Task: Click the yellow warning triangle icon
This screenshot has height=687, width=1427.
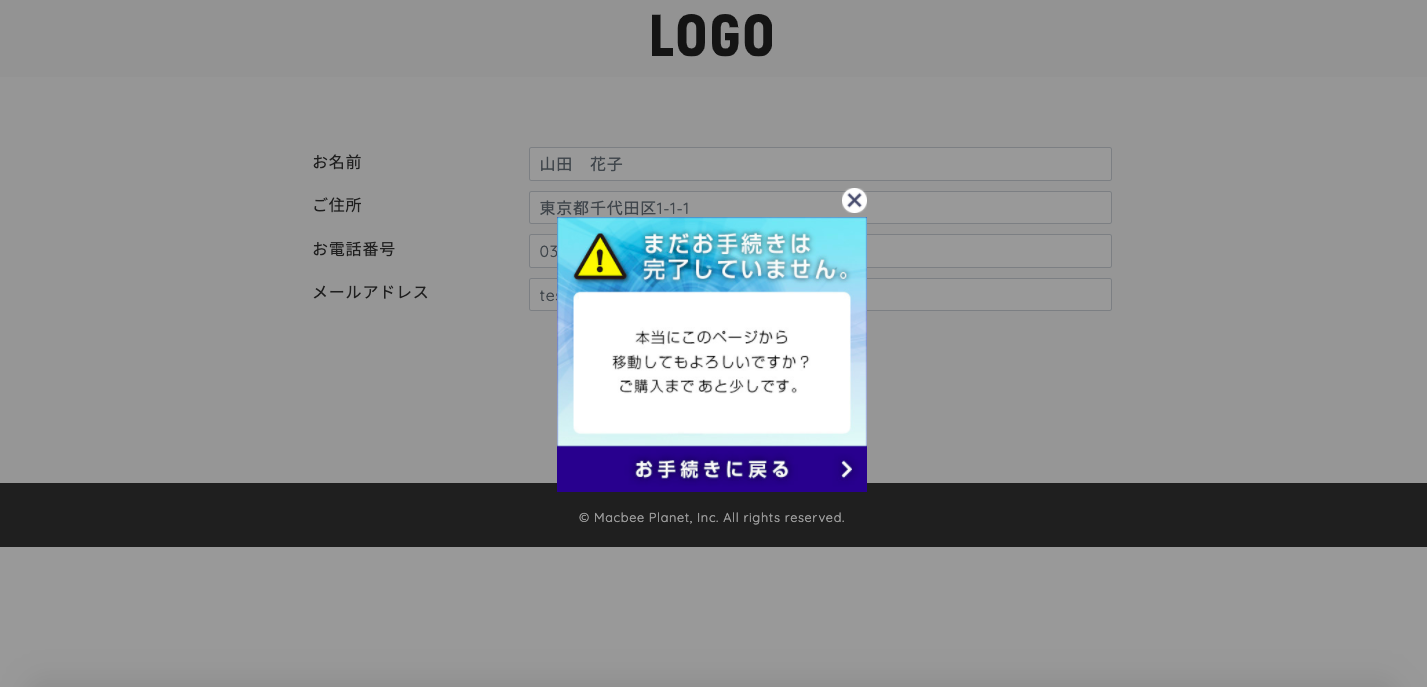Action: pyautogui.click(x=600, y=257)
